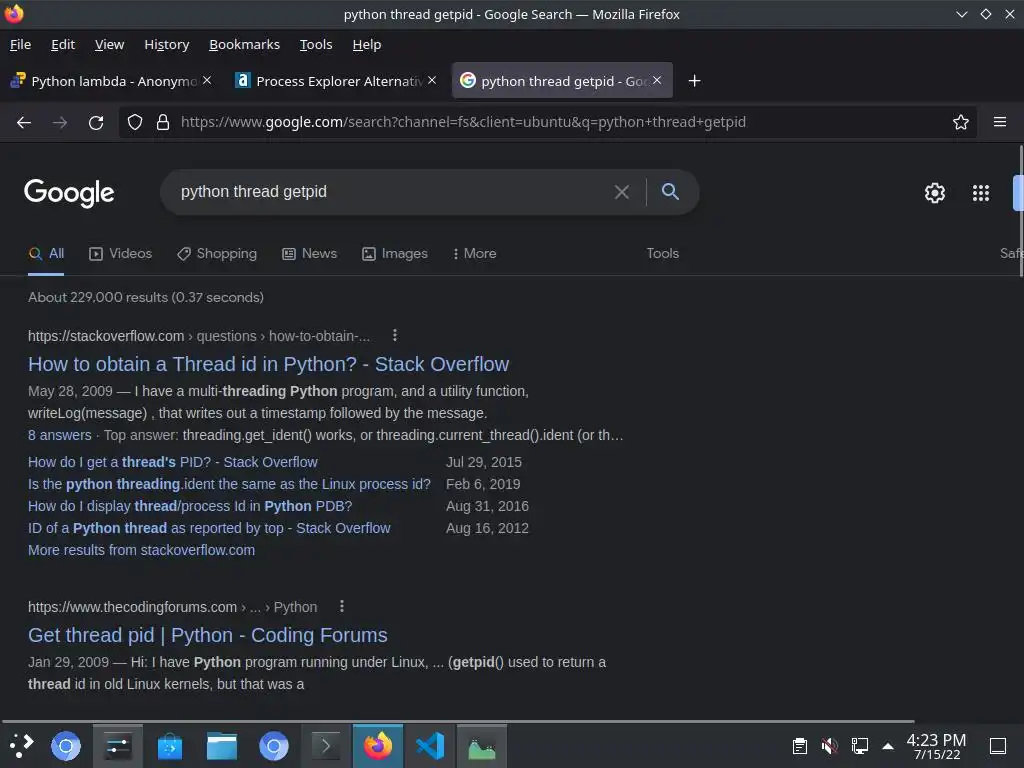This screenshot has width=1024, height=768.
Task: Open Google apps grid
Action: (981, 193)
